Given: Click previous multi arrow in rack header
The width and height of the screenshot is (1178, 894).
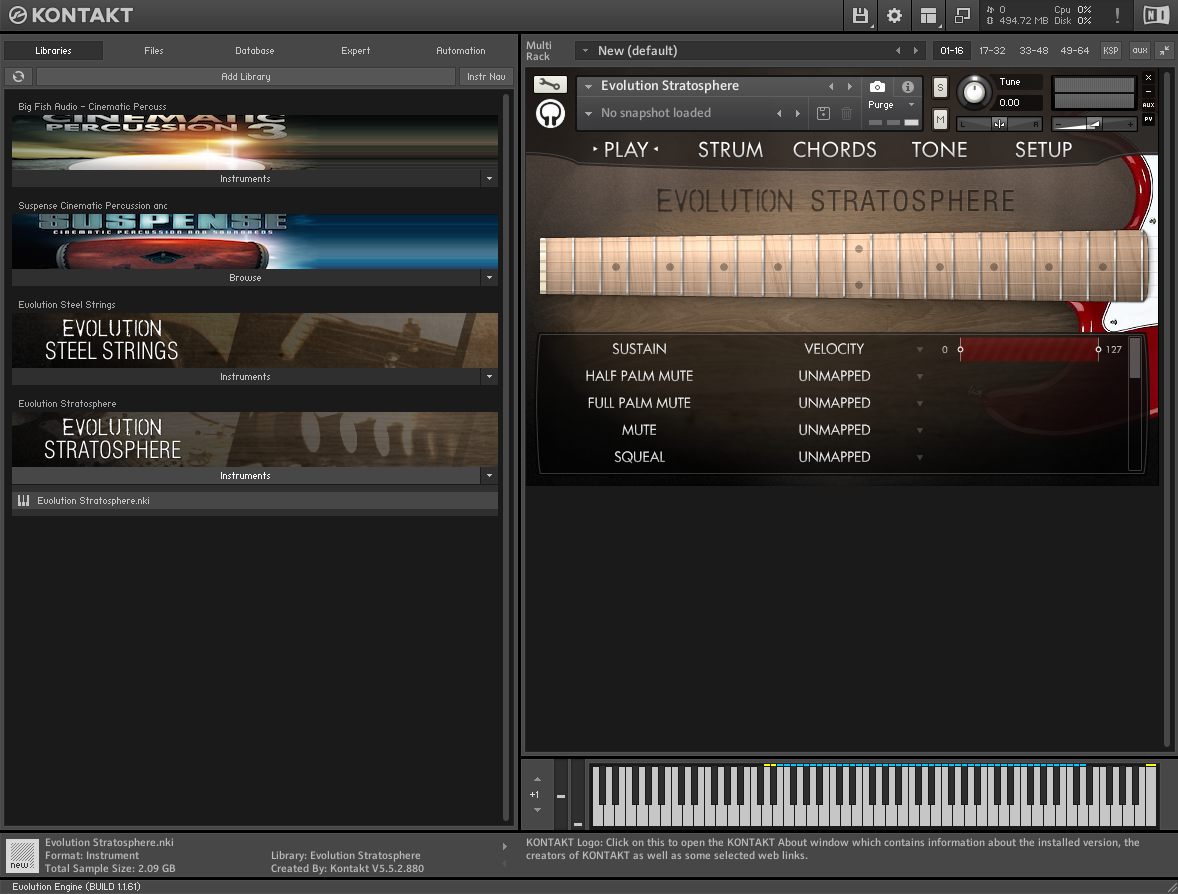Looking at the screenshot, I should [898, 50].
